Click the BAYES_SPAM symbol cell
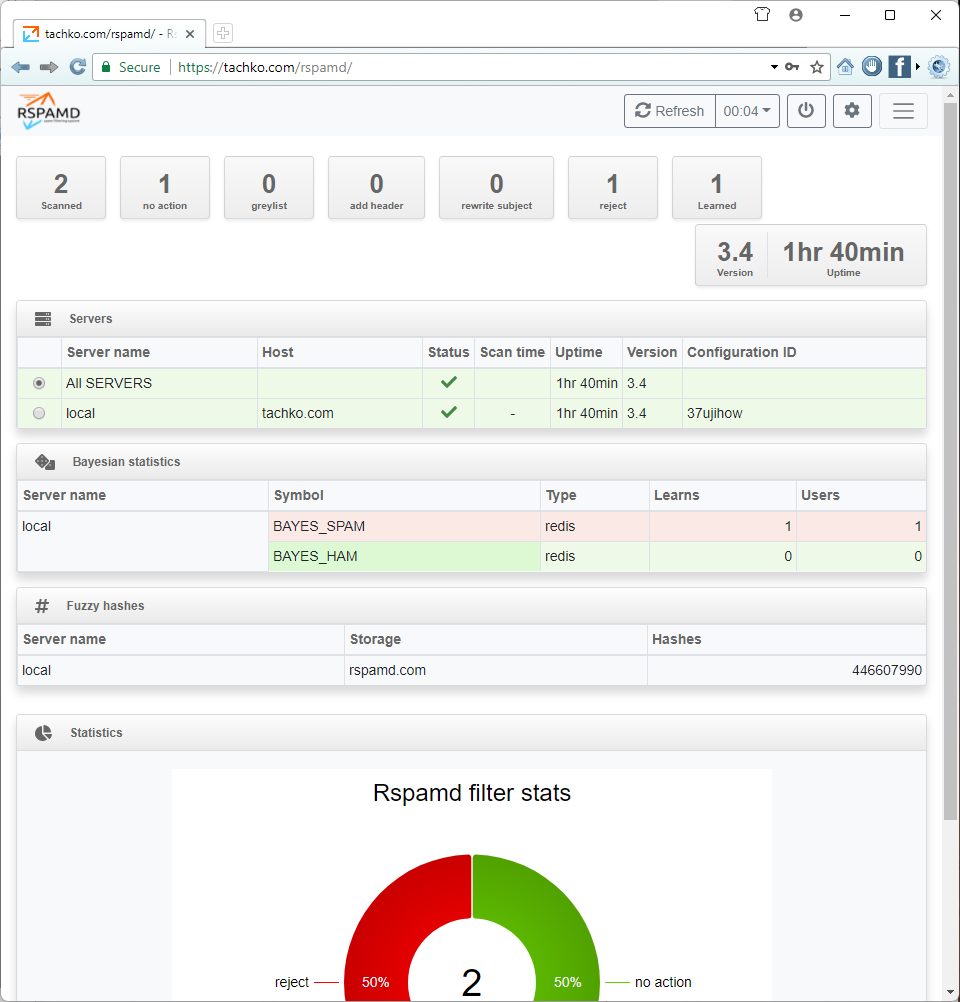Image resolution: width=960 pixels, height=1002 pixels. [405, 527]
